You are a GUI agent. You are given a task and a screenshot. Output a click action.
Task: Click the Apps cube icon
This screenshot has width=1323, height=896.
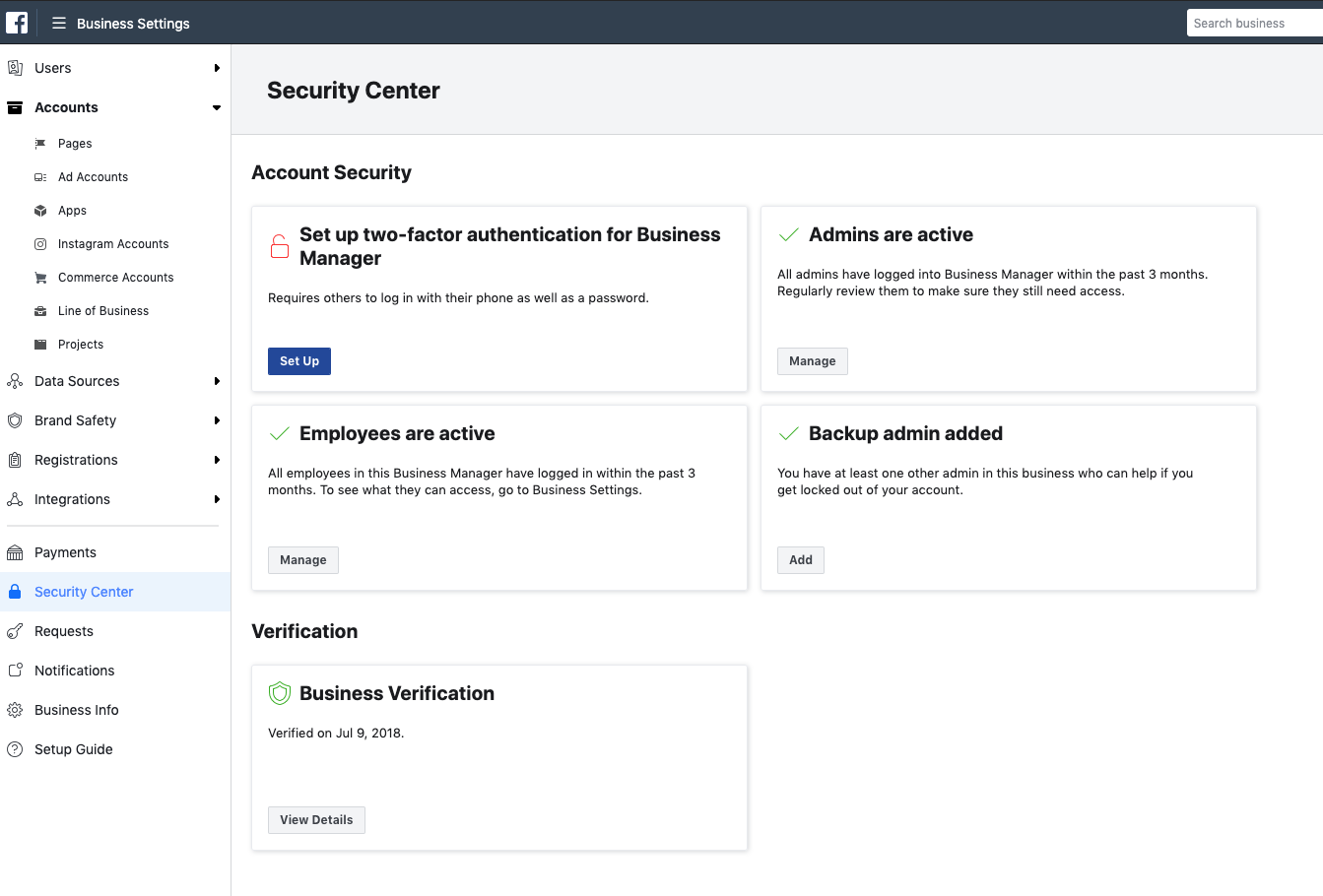pos(40,211)
